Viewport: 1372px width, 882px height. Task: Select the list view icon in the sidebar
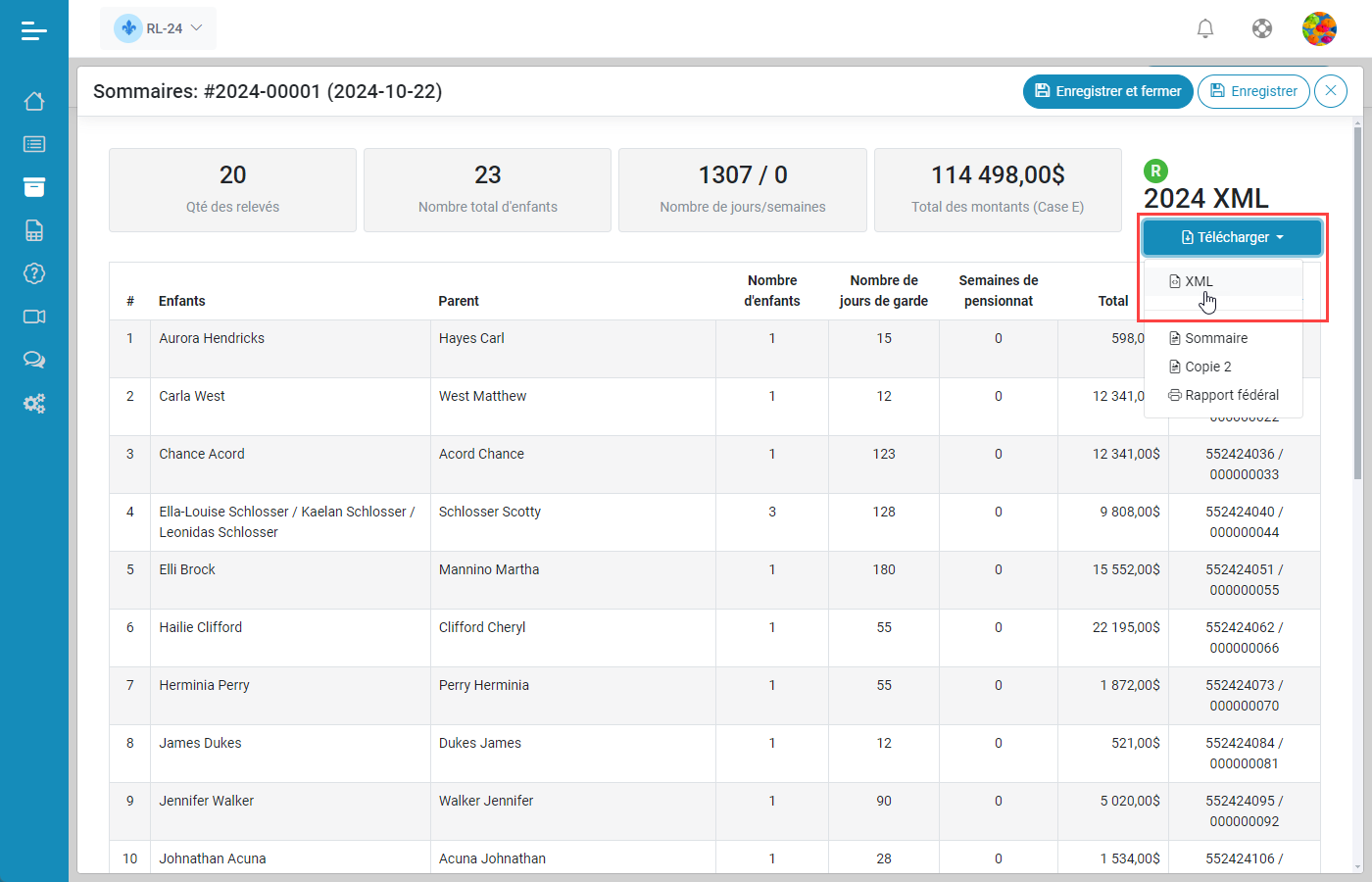(x=34, y=144)
